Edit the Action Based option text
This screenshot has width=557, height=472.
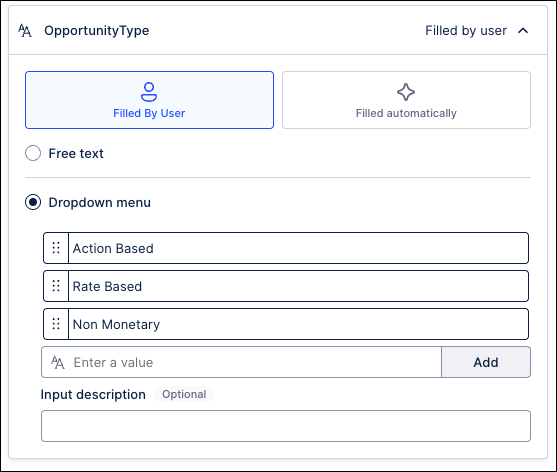coord(298,248)
